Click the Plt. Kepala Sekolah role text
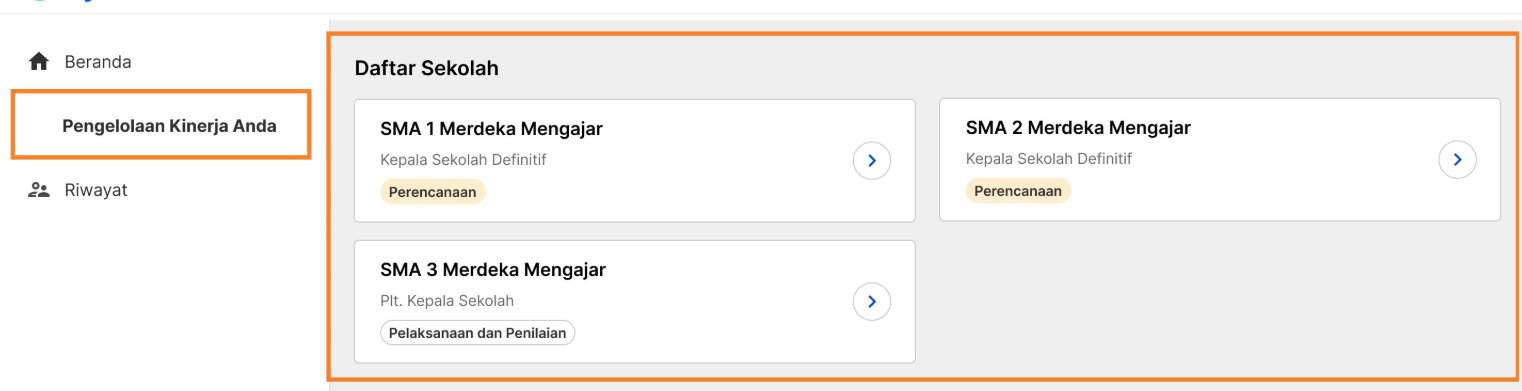Image resolution: width=1522 pixels, height=391 pixels. [x=447, y=301]
